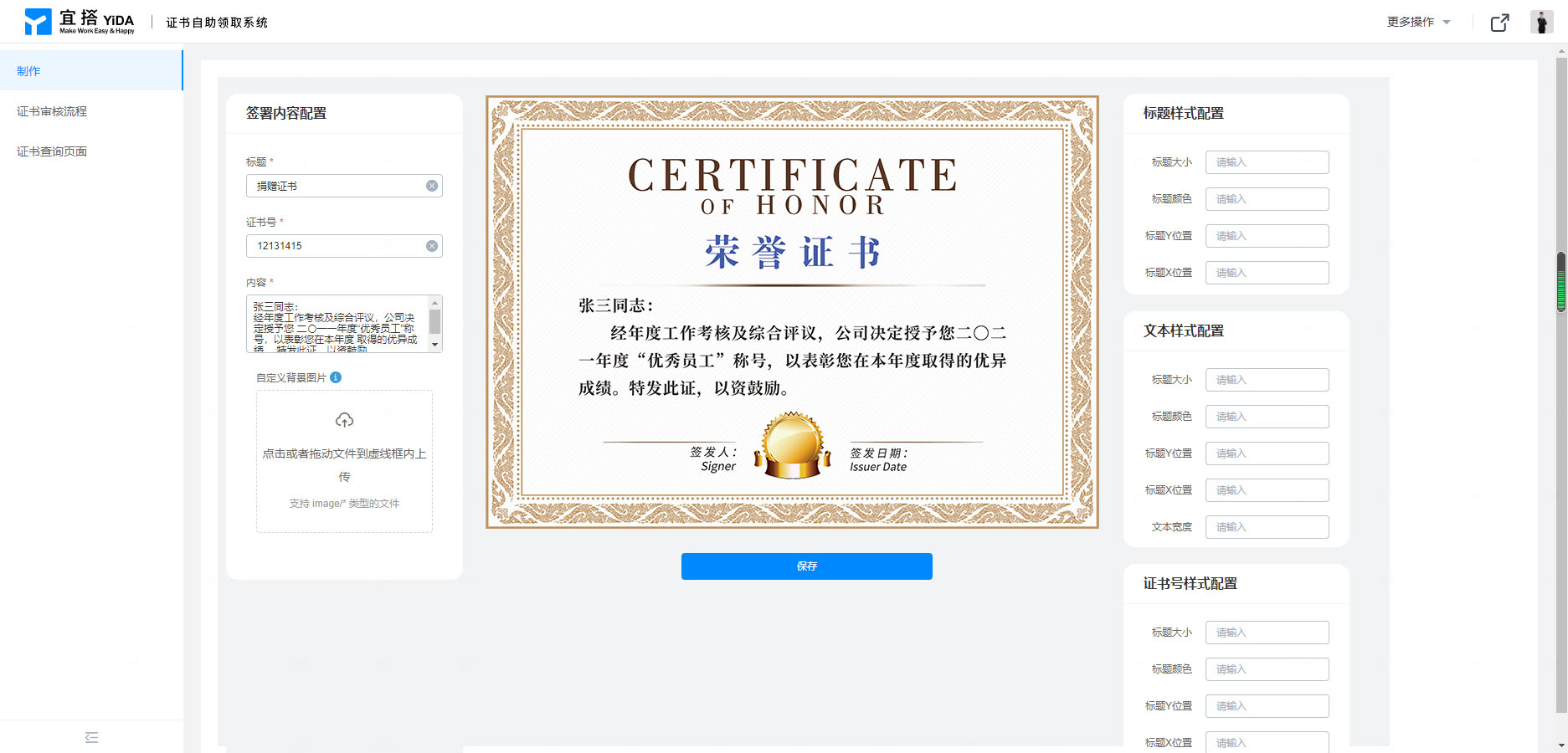The width and height of the screenshot is (1568, 753).
Task: Click the 标题大小 input under 证书号样式配置
Action: pyautogui.click(x=1267, y=633)
